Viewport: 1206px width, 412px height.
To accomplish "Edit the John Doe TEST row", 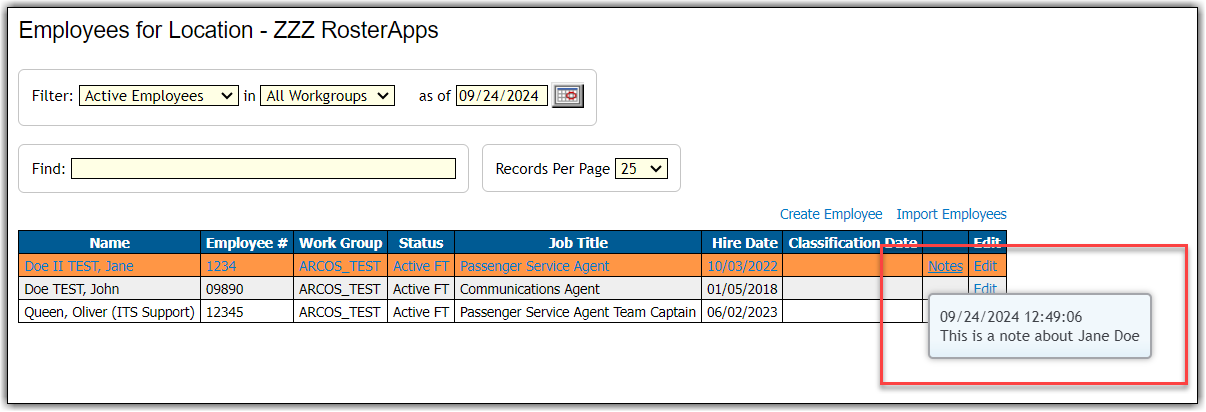I will (x=985, y=289).
